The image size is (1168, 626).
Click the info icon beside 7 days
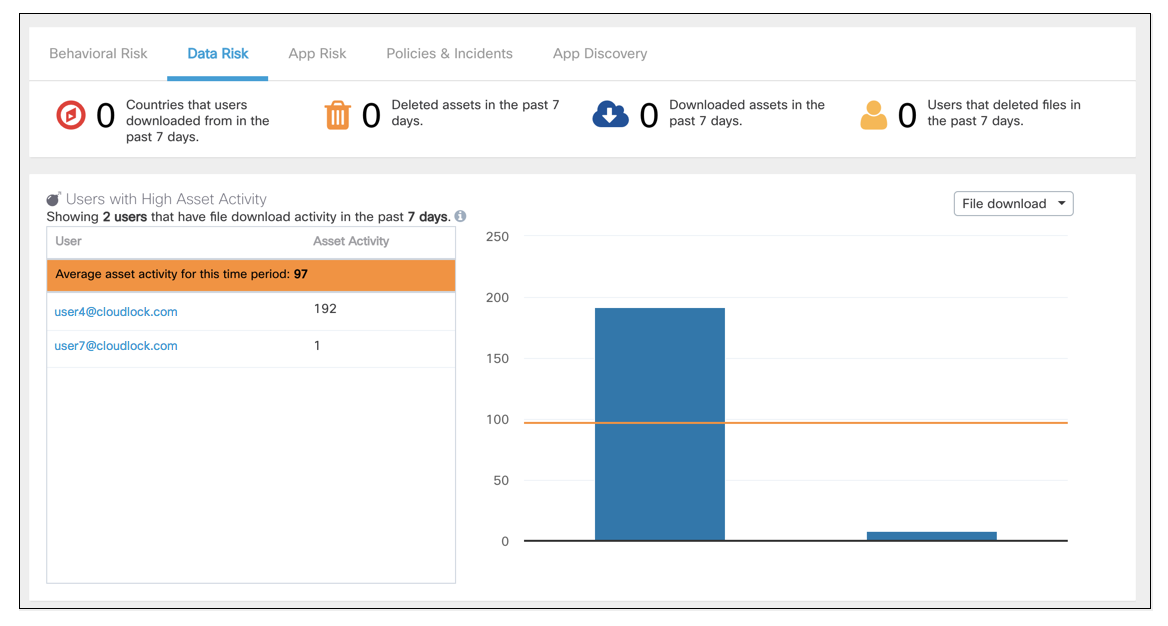pos(460,216)
